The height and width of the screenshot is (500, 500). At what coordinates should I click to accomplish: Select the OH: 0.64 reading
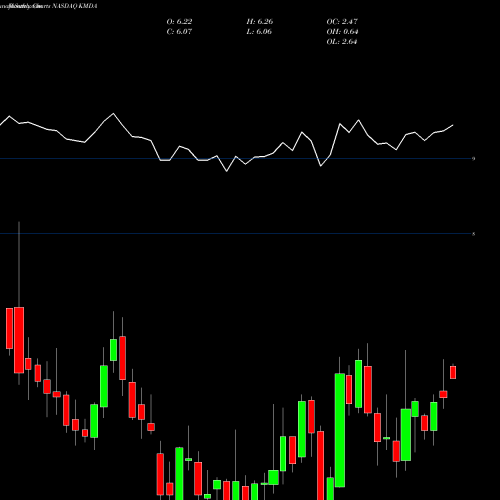coord(342,32)
